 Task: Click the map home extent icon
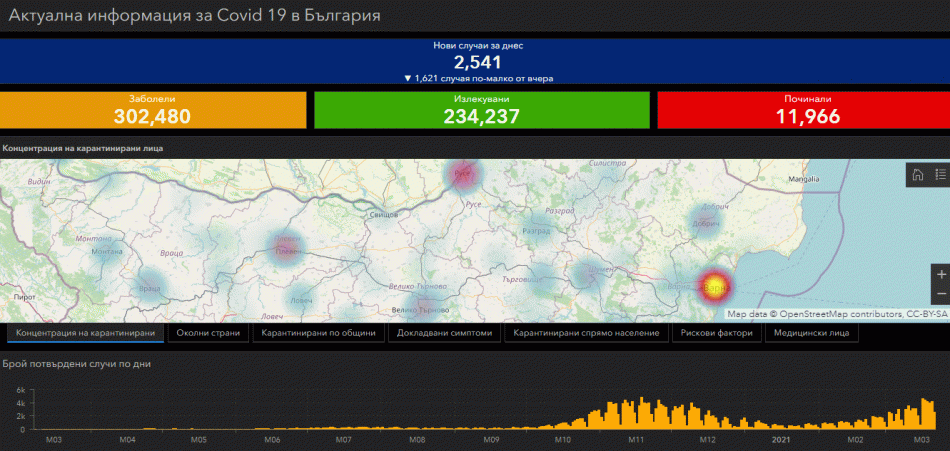tap(917, 176)
